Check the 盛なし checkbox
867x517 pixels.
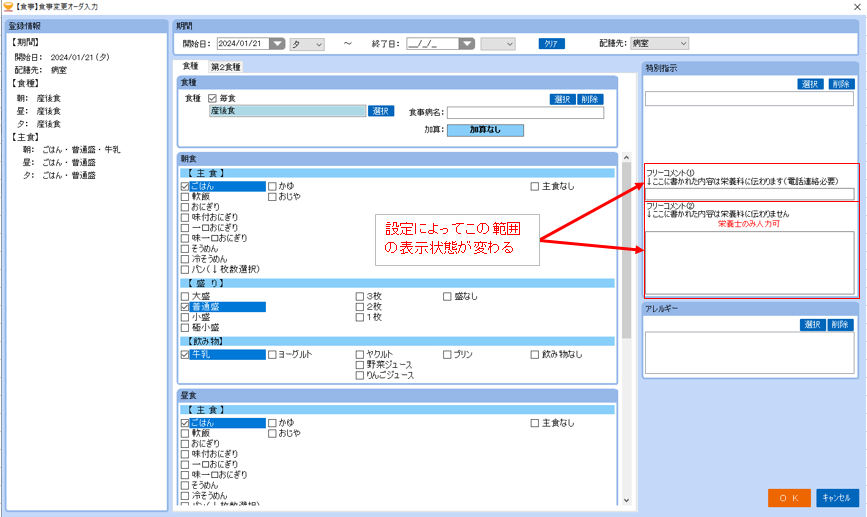click(447, 297)
